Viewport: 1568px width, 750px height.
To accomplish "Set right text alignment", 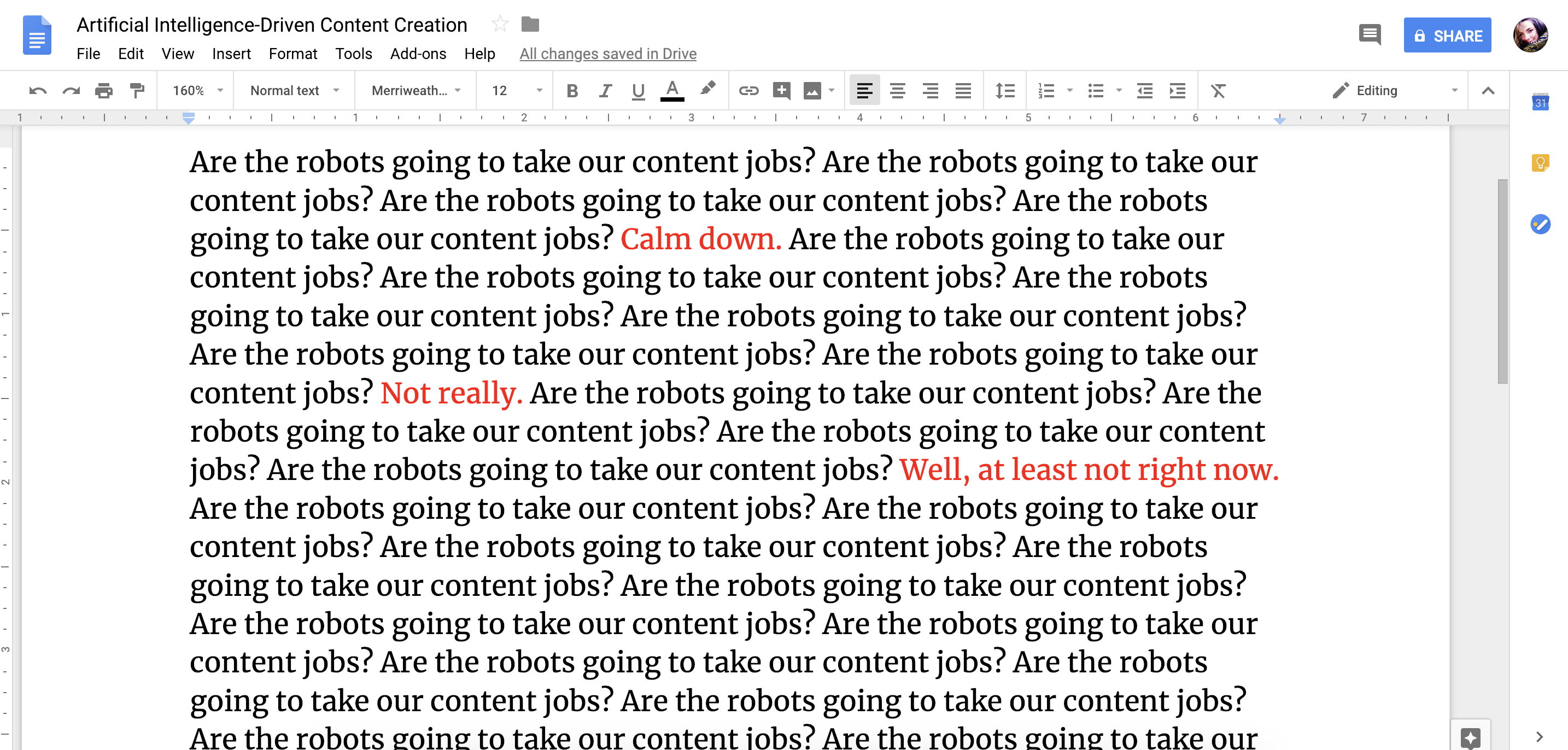I will (930, 91).
